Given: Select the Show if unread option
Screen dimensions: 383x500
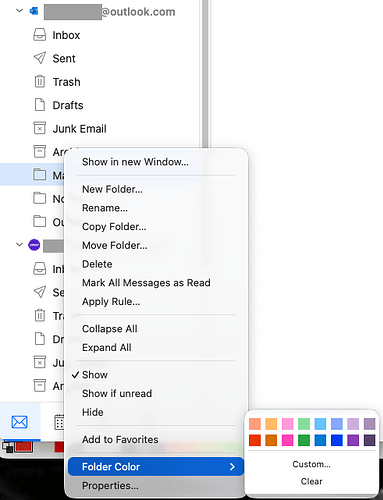Looking at the screenshot, I should (156, 393).
